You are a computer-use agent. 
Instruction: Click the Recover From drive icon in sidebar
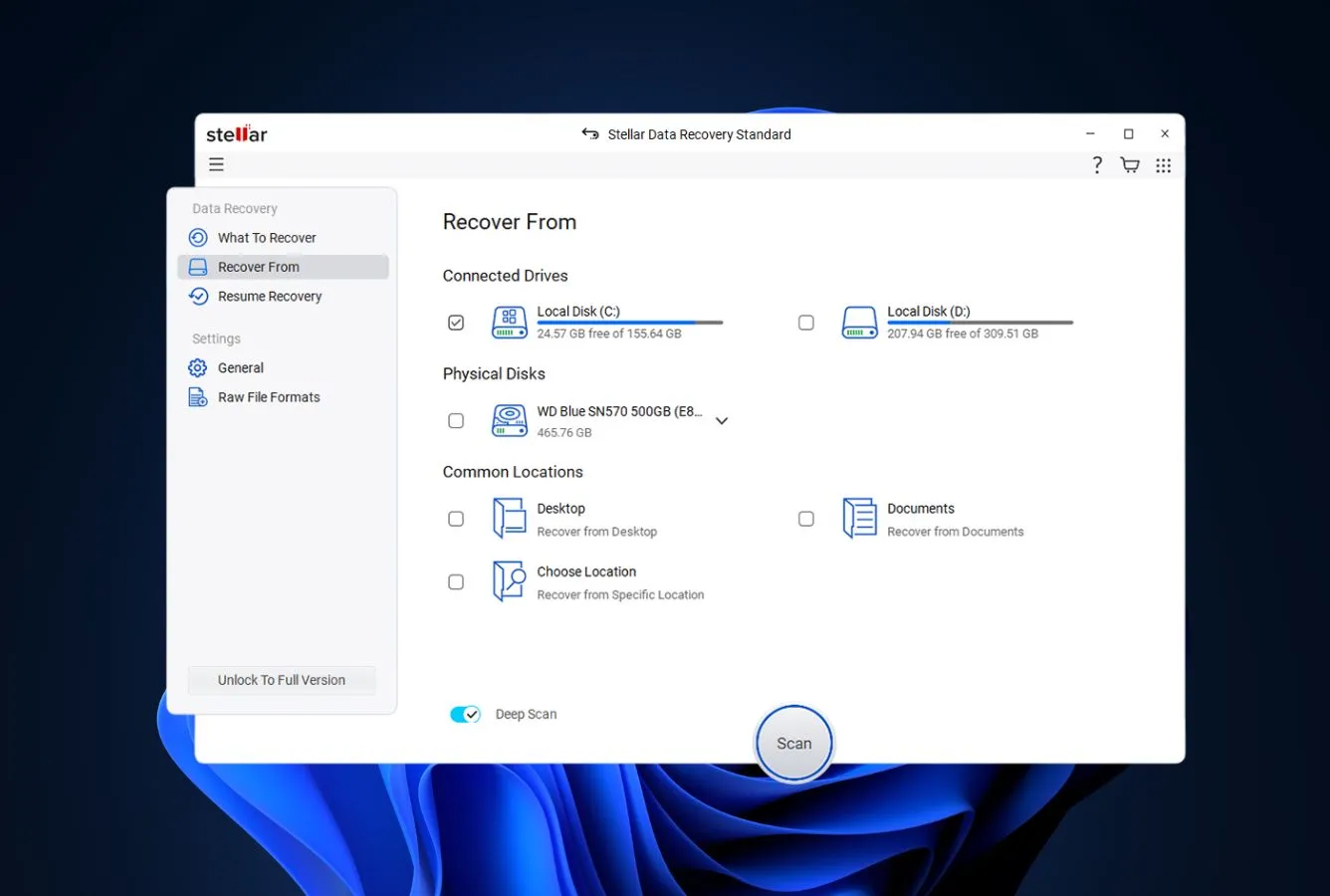(x=198, y=267)
